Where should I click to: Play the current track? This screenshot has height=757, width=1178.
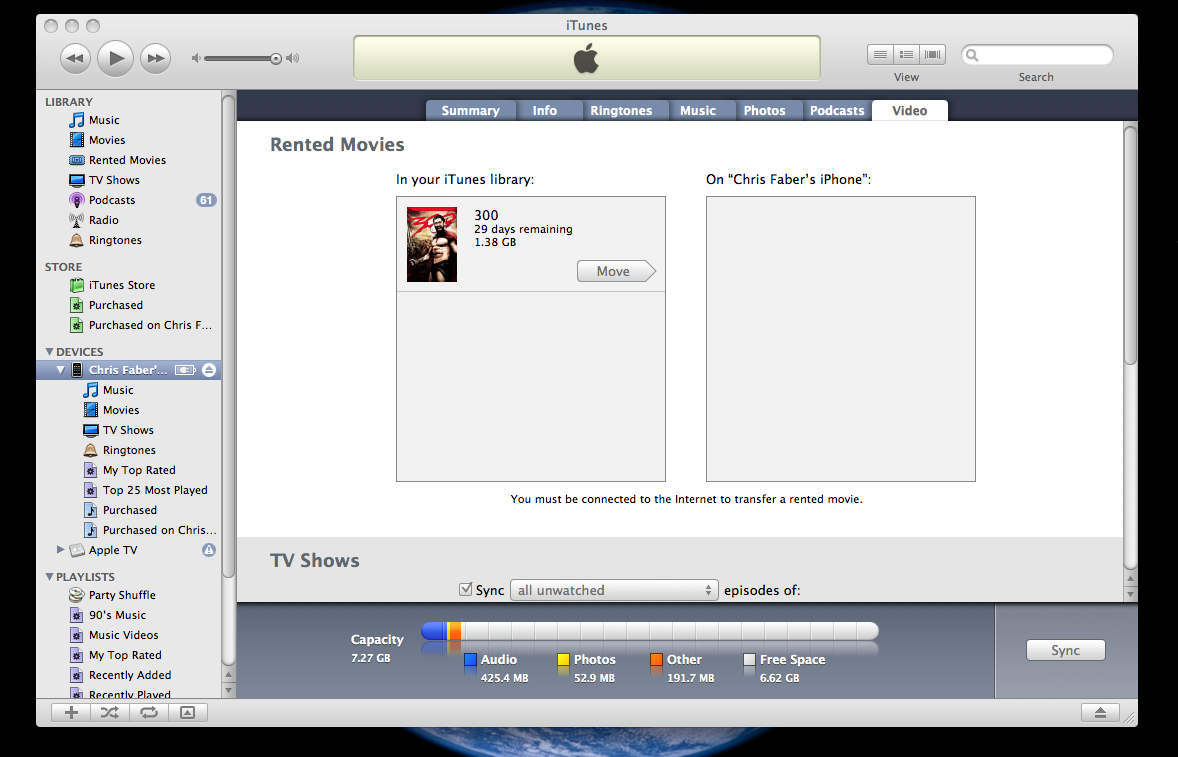click(x=116, y=58)
